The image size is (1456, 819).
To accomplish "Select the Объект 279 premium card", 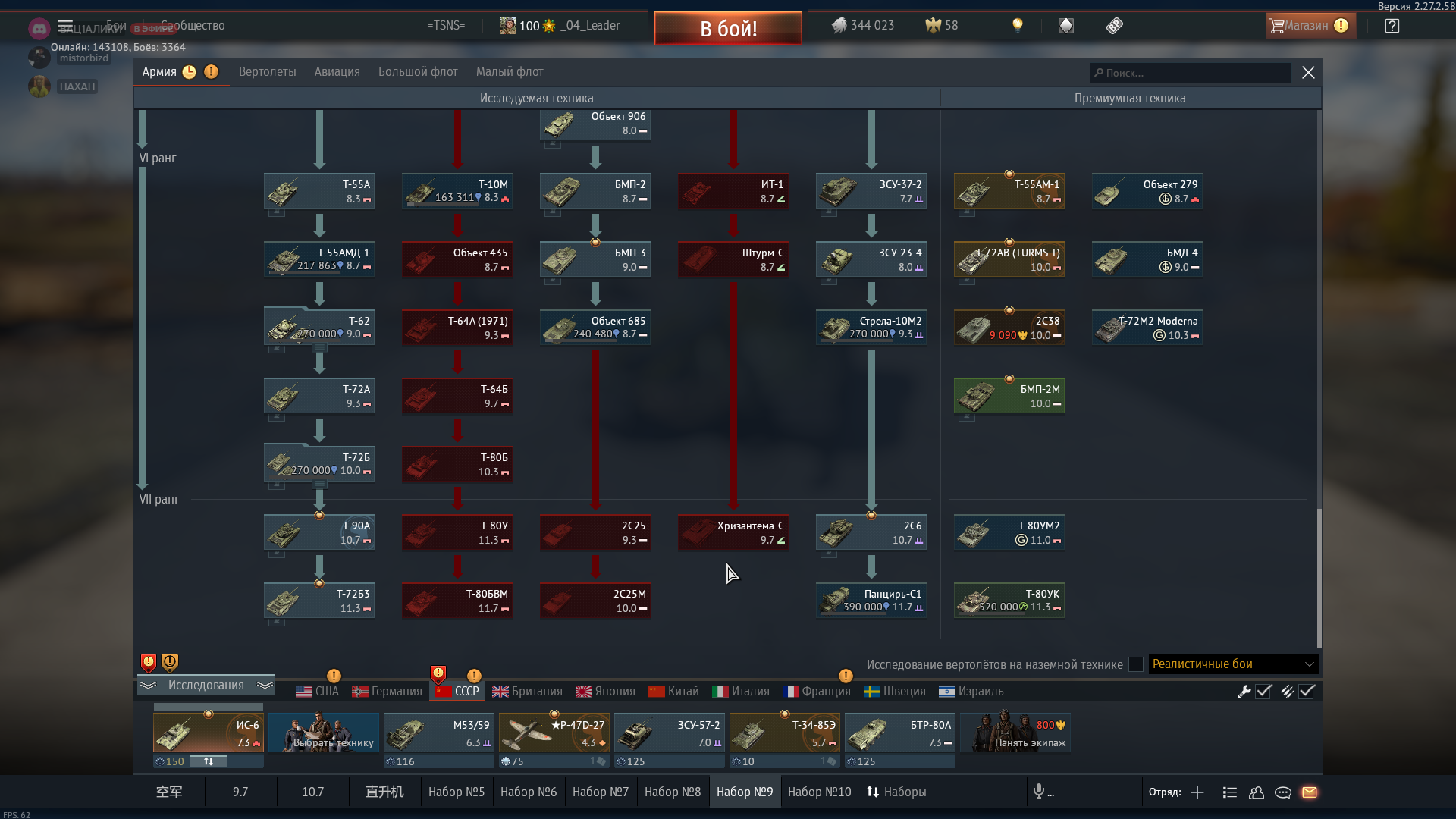I will [x=1147, y=191].
